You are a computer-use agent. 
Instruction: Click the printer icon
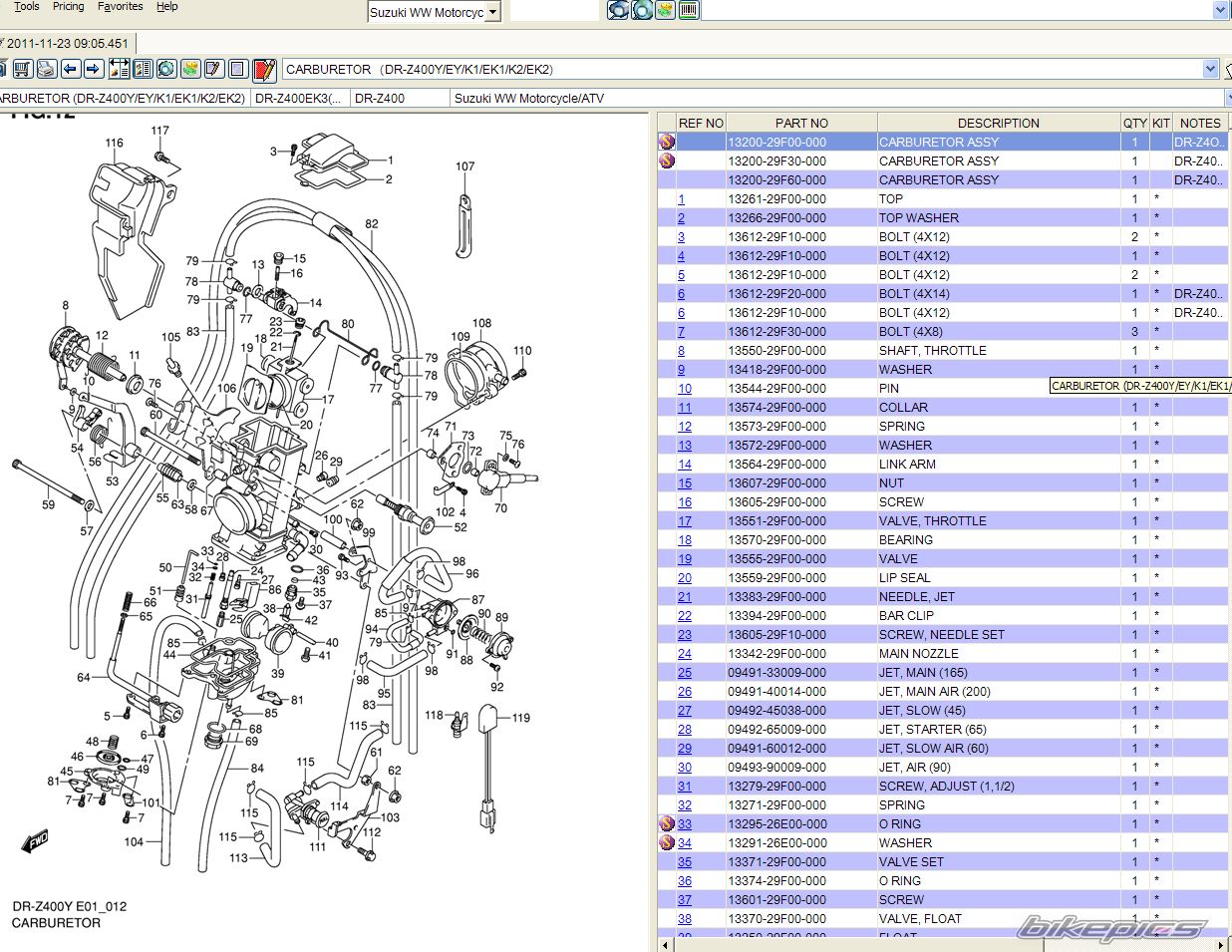pyautogui.click(x=46, y=69)
